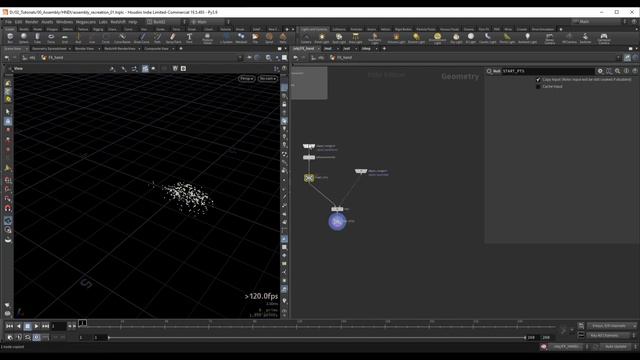640x360 pixels.
Task: Select the Metaball shelf tool
Action: click(241, 38)
